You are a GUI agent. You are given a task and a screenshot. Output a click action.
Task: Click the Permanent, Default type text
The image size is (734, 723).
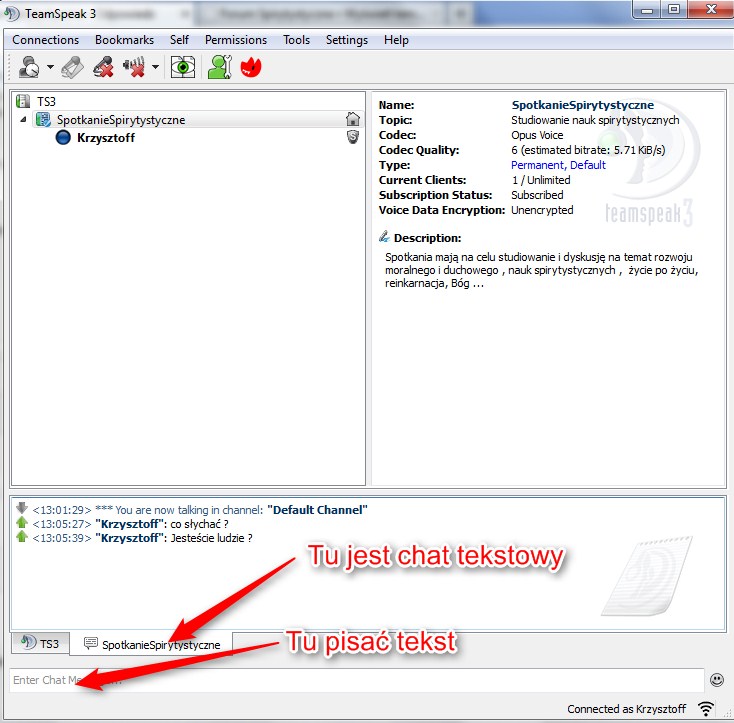pyautogui.click(x=558, y=165)
